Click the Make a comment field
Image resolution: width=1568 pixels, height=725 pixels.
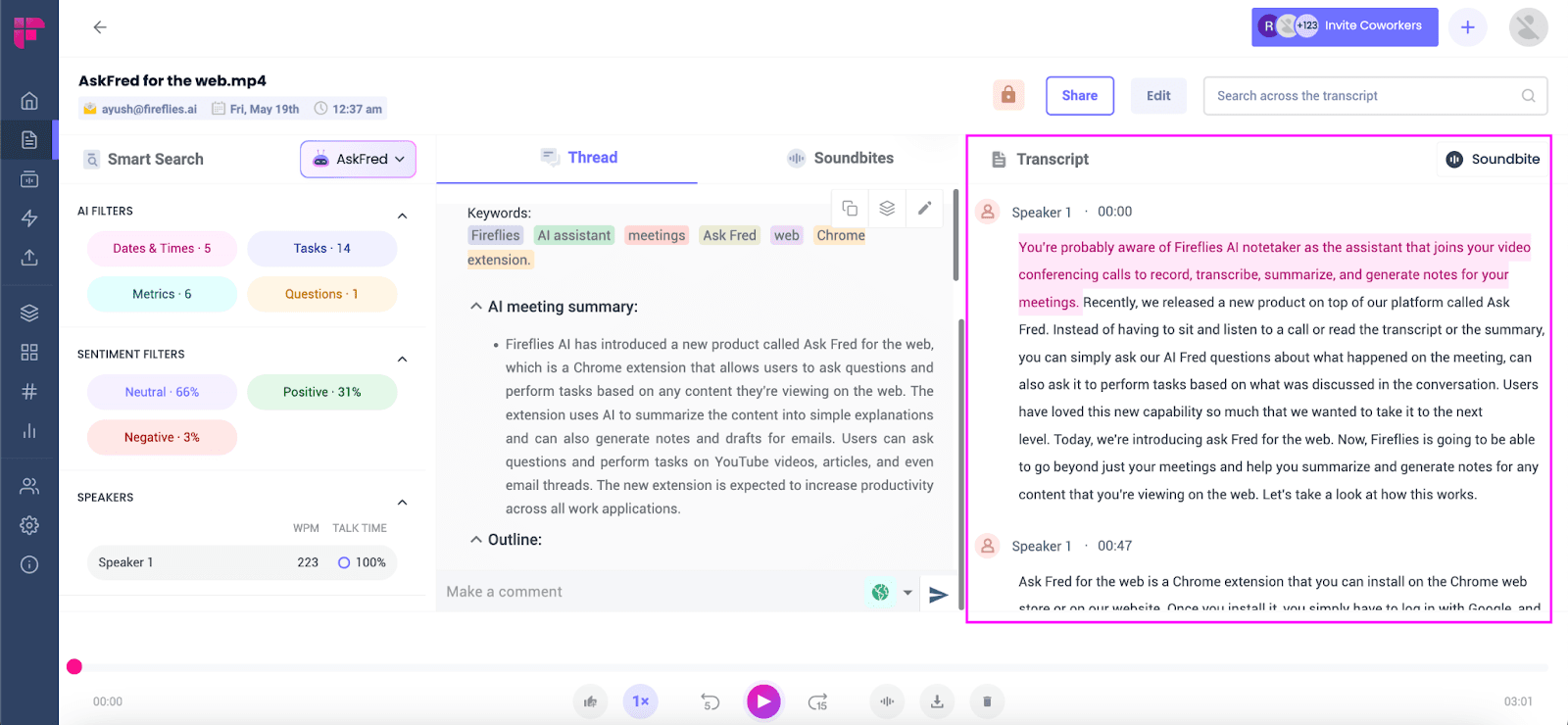[x=649, y=592]
